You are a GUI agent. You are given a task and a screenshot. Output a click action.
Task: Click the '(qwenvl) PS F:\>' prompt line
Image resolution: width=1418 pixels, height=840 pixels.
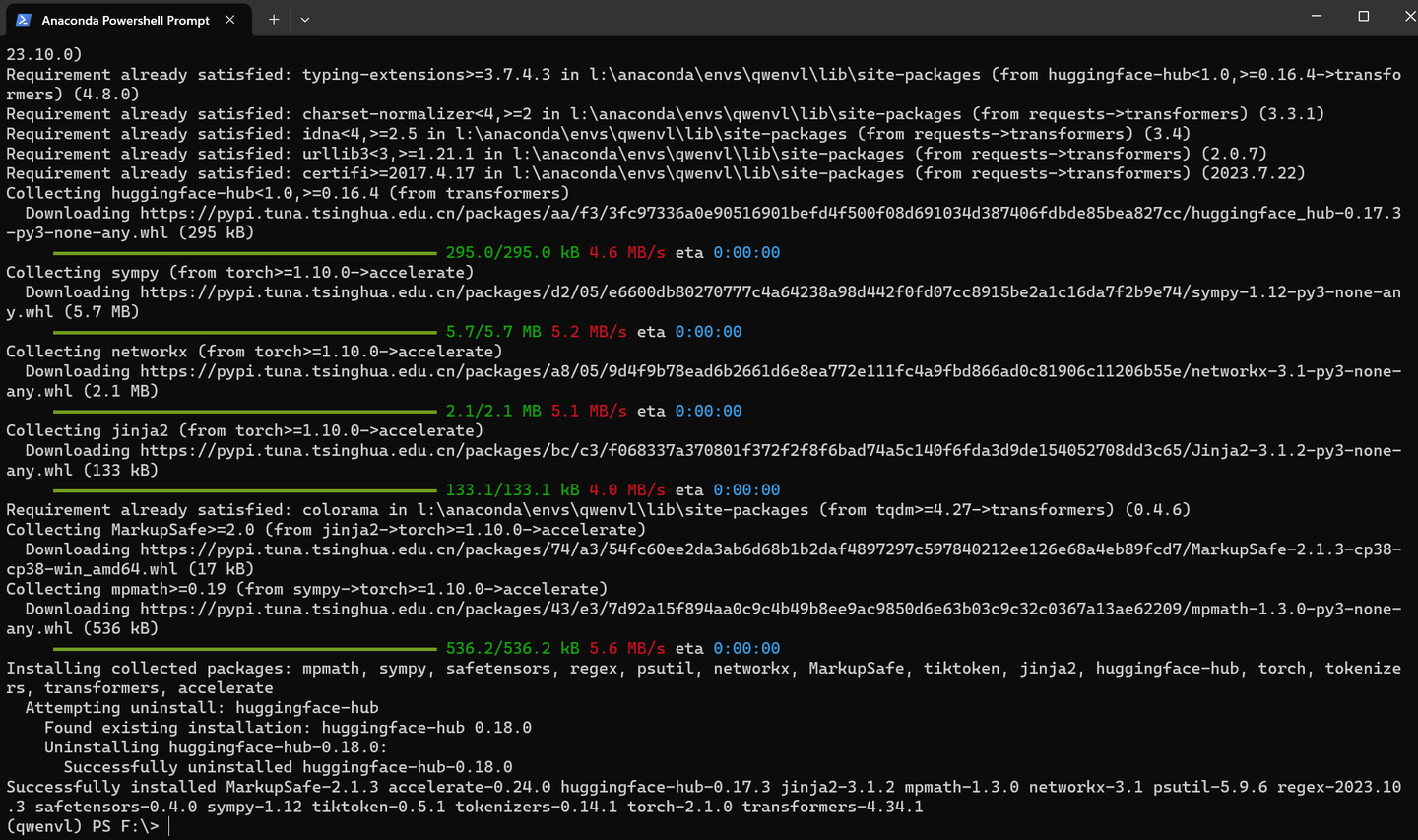(x=83, y=826)
